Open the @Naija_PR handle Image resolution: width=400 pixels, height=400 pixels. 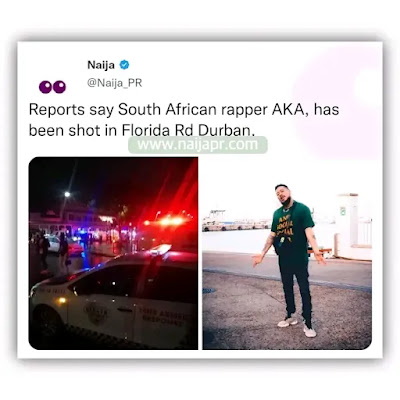[115, 83]
